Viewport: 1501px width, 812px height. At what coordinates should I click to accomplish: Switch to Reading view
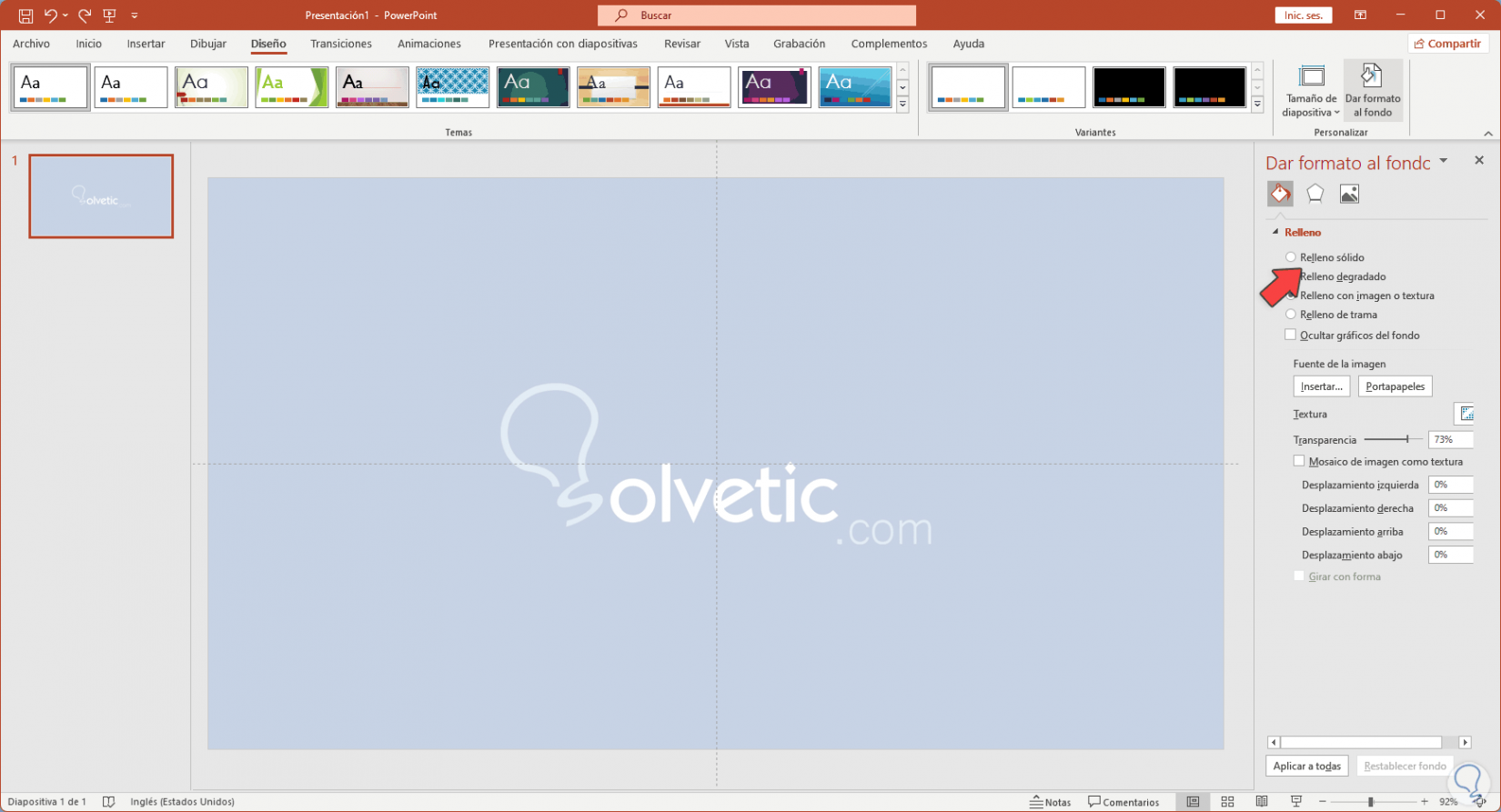point(1262,801)
